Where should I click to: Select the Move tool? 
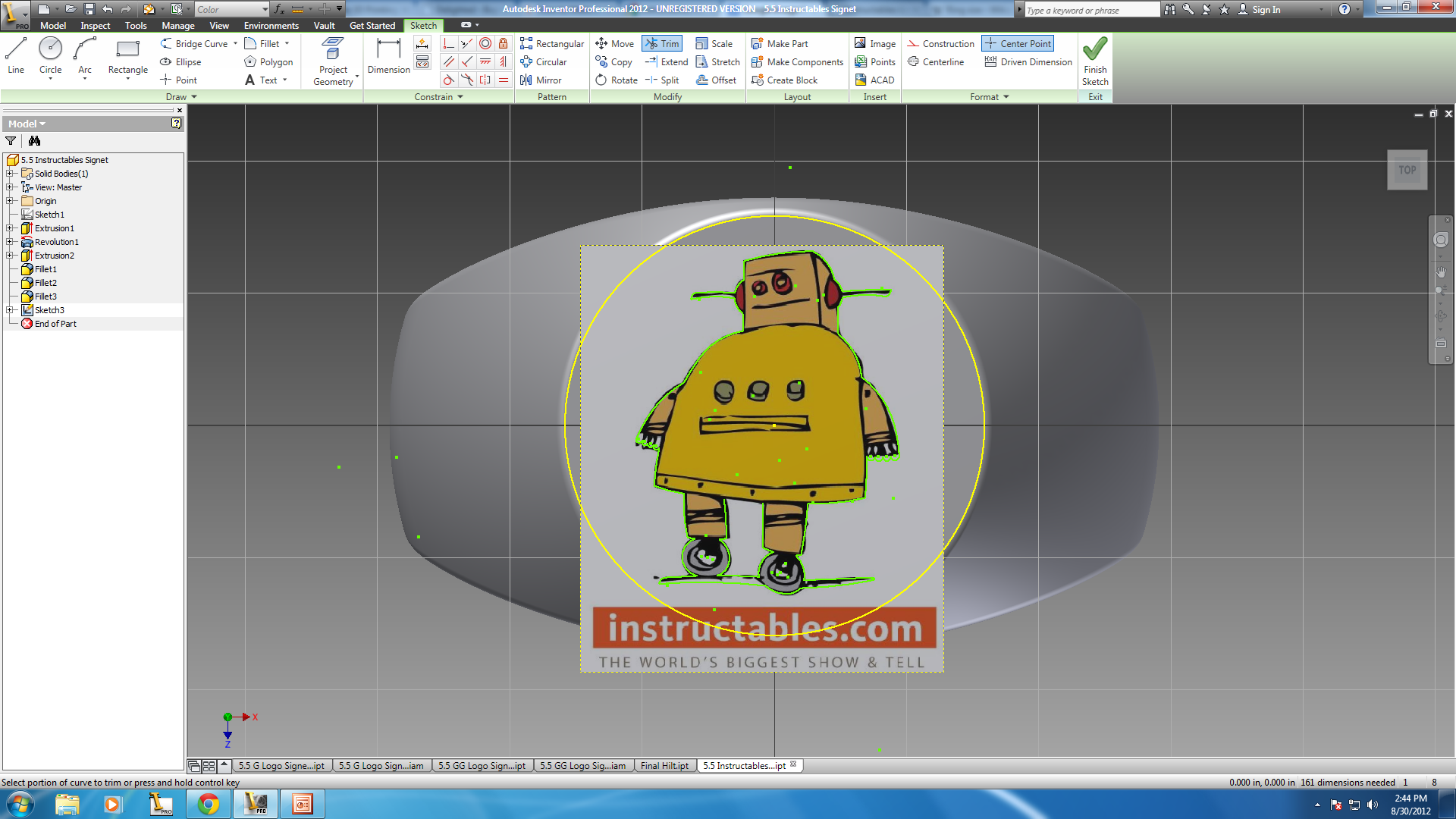pyautogui.click(x=614, y=44)
